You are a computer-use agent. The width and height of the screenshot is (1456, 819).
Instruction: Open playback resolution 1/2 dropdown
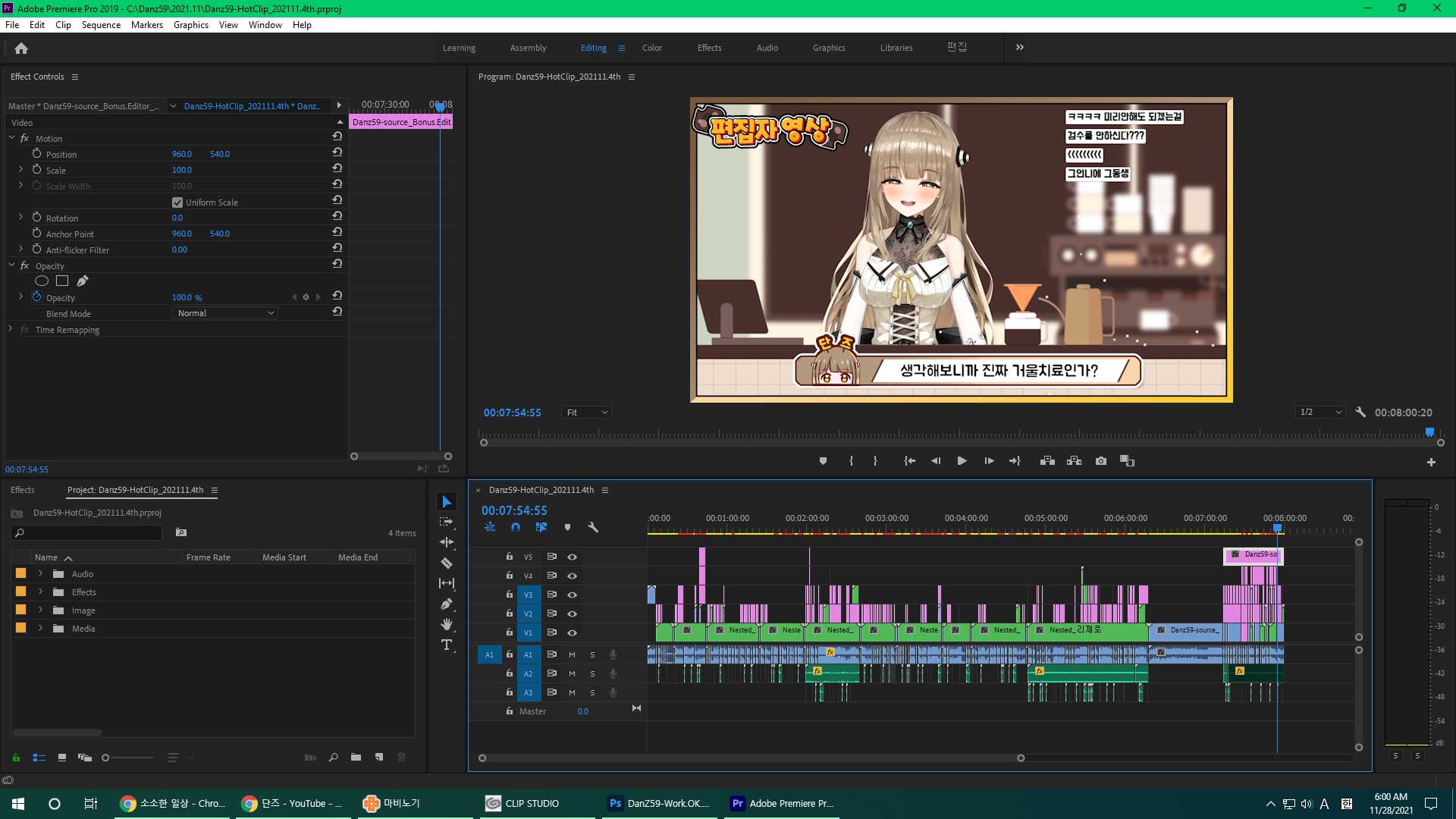click(1320, 413)
